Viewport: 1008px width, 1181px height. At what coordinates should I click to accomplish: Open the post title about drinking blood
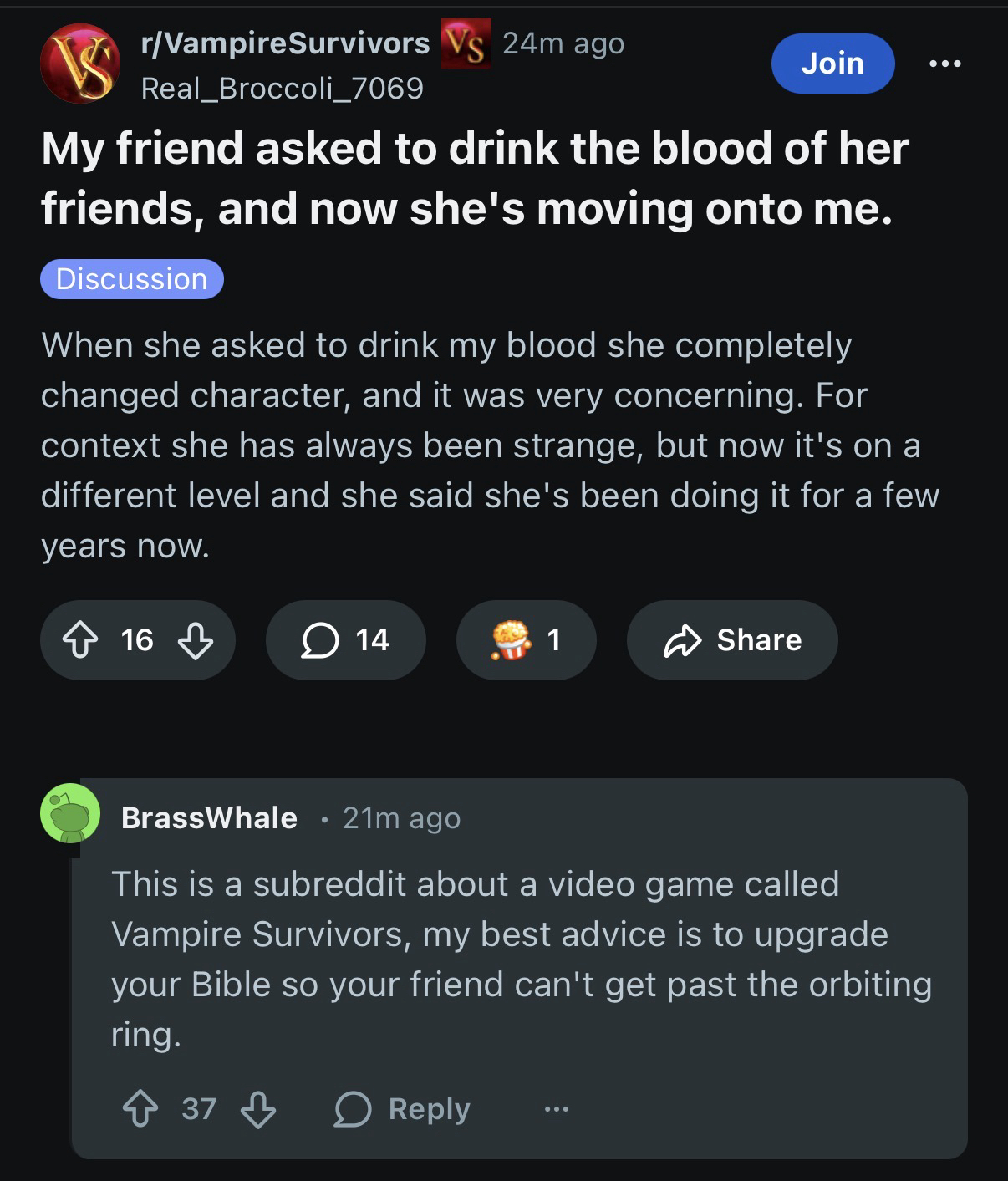[x=475, y=178]
